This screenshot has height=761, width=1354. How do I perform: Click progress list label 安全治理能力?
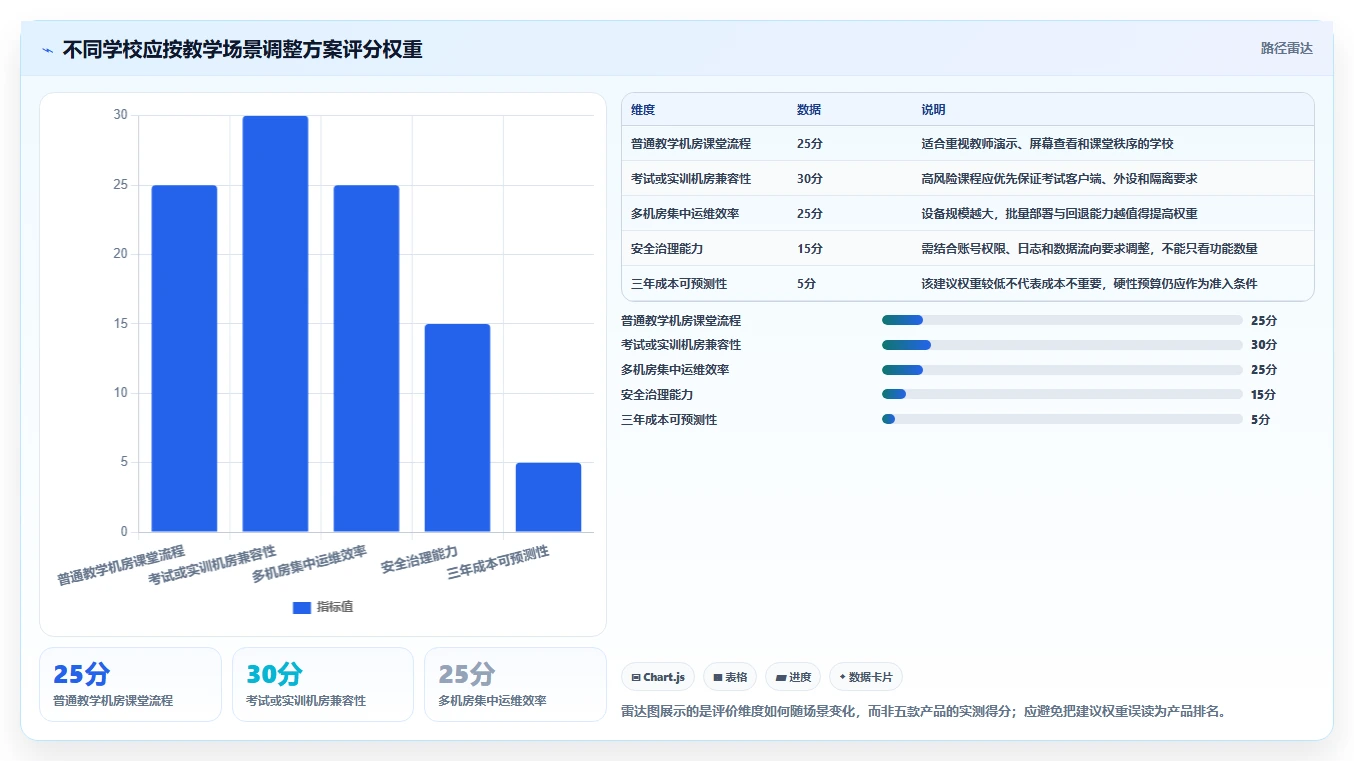point(657,395)
